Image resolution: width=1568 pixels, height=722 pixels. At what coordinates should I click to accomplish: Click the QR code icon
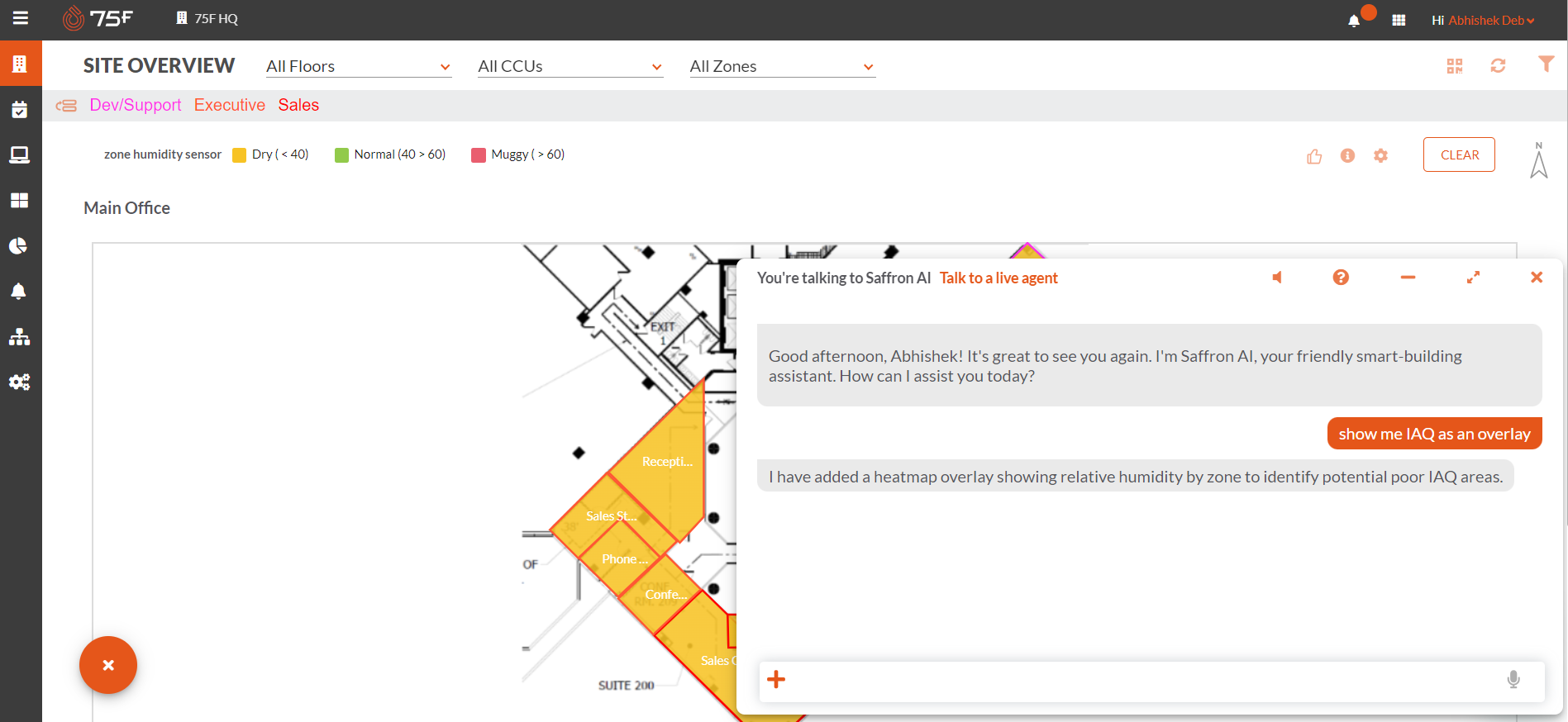[x=1455, y=65]
